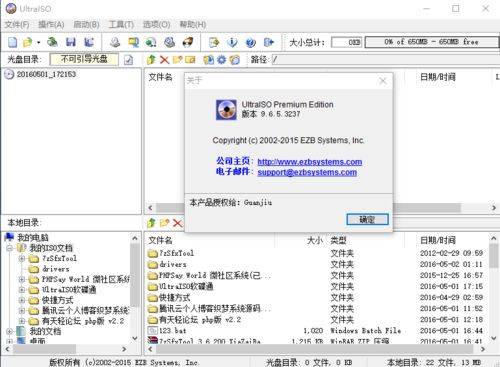Click the yellow monitor toolbar icon

[x=134, y=42]
